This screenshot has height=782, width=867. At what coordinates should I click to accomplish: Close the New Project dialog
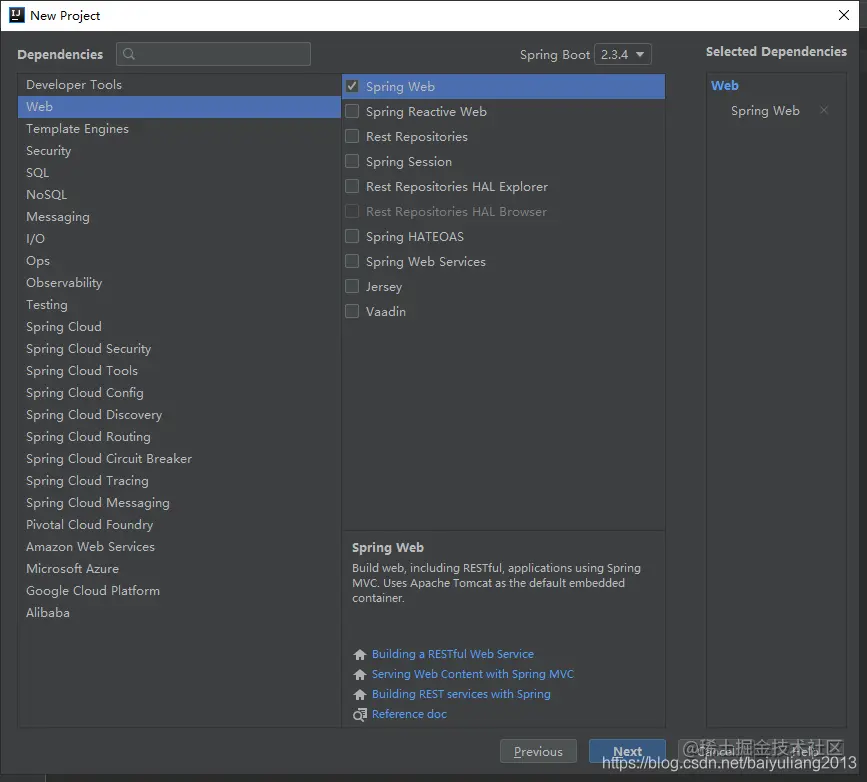844,15
